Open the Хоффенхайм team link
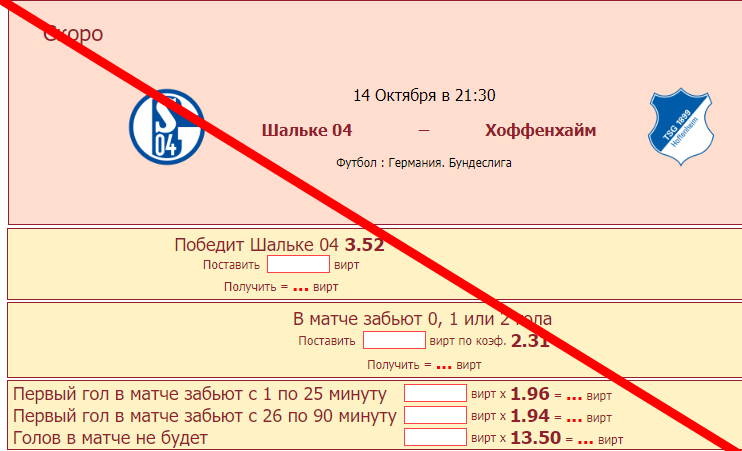742x451 pixels. 540,130
